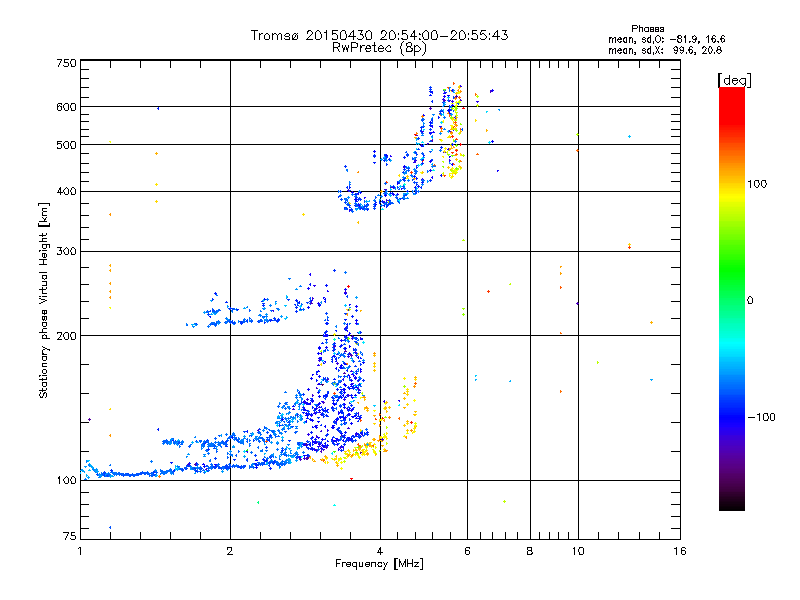Click the y-axis tick label '300'
Viewport: 800px width, 600px height.
pyautogui.click(x=66, y=251)
